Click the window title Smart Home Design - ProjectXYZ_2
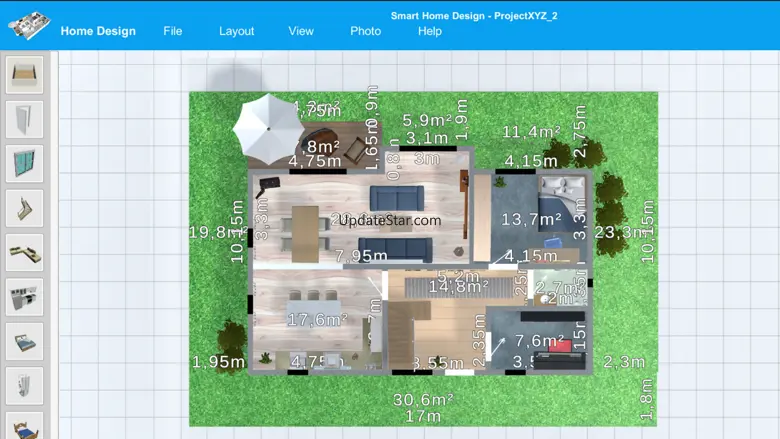The height and width of the screenshot is (439, 780). click(x=474, y=16)
